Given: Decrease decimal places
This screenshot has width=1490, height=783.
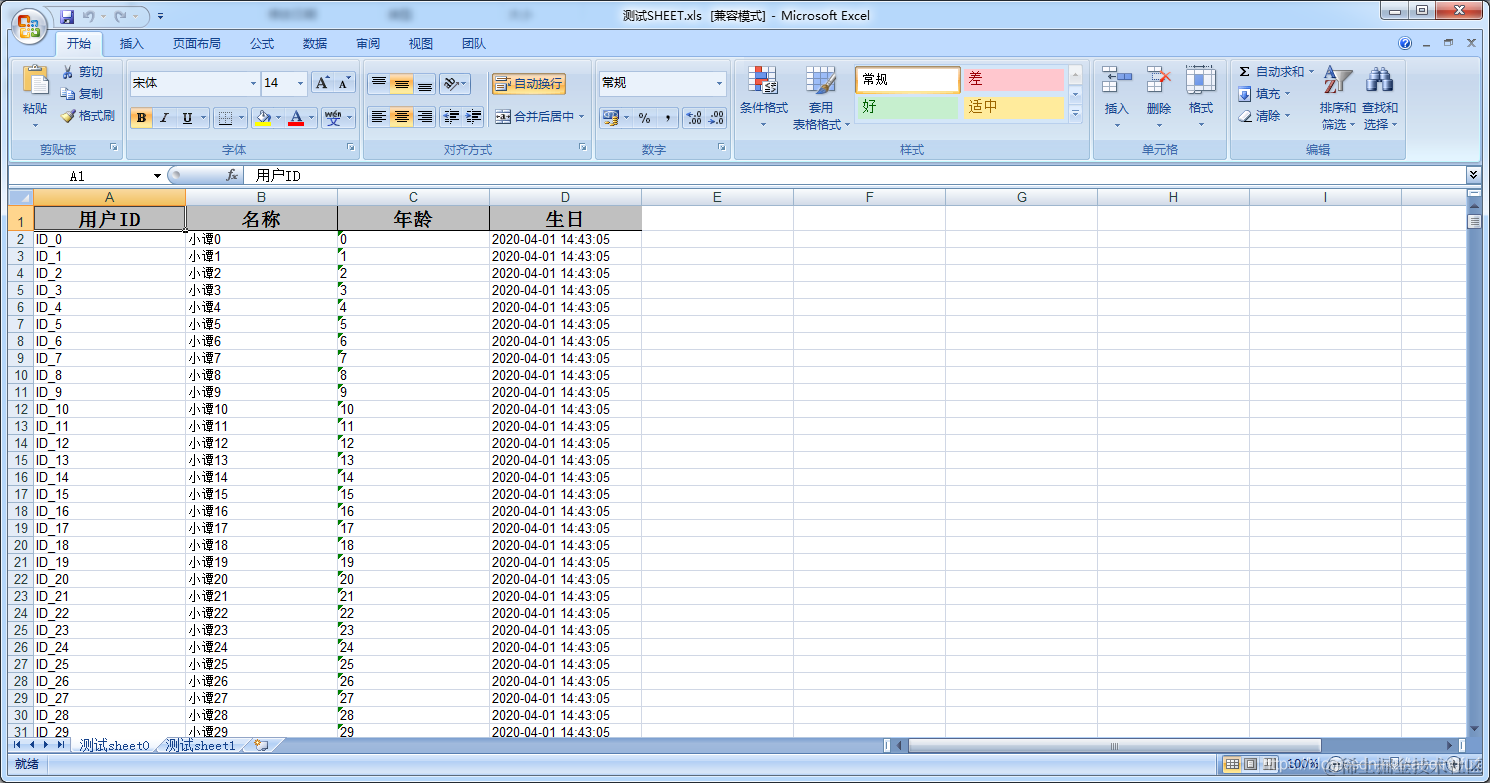Looking at the screenshot, I should pos(716,118).
